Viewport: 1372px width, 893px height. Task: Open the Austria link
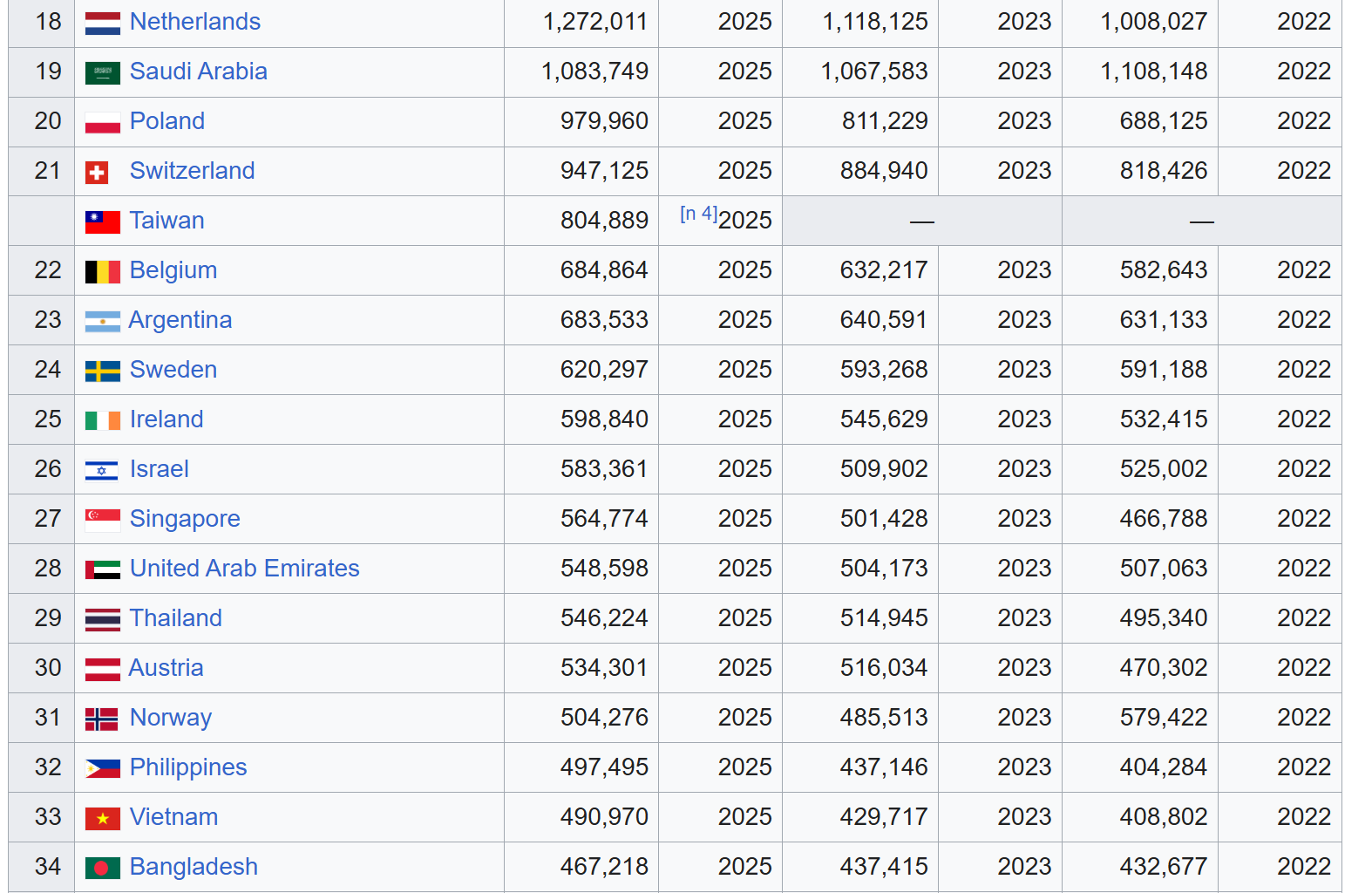(166, 668)
